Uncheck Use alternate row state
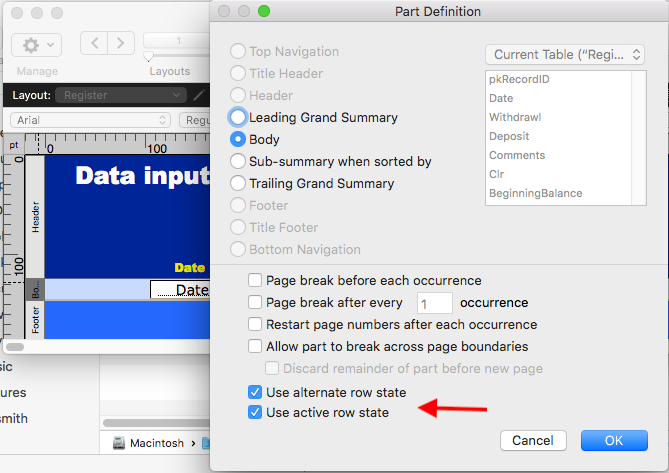The height and width of the screenshot is (473, 669). click(255, 392)
